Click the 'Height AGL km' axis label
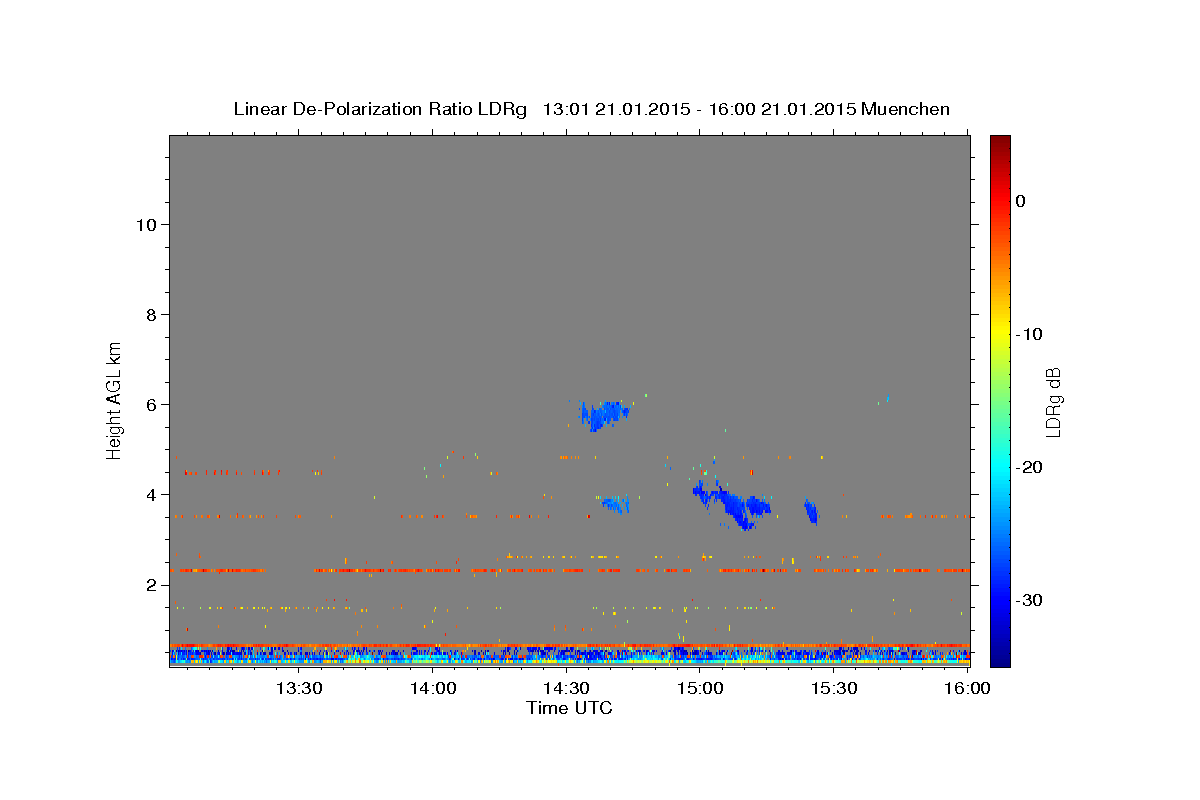1200x800 pixels. point(115,399)
